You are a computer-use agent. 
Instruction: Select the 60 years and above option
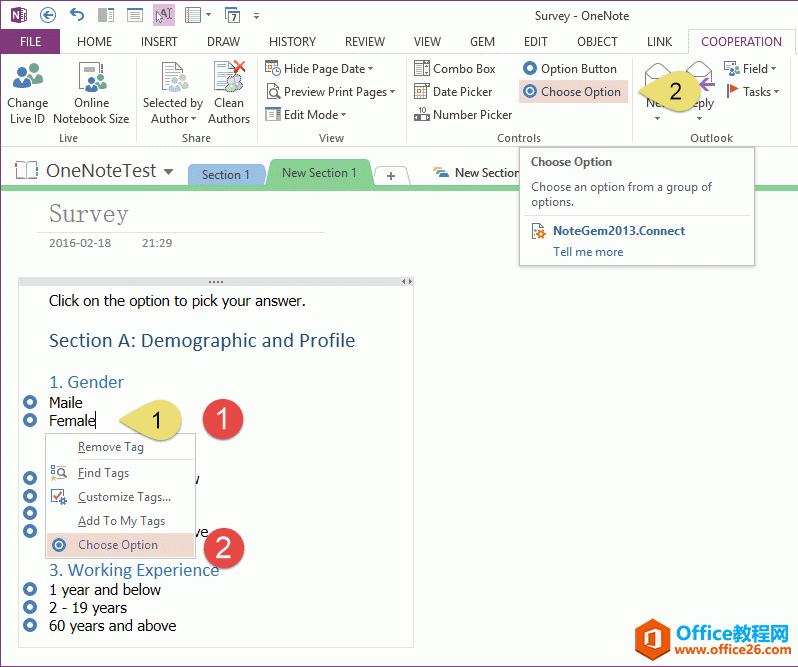[x=30, y=625]
